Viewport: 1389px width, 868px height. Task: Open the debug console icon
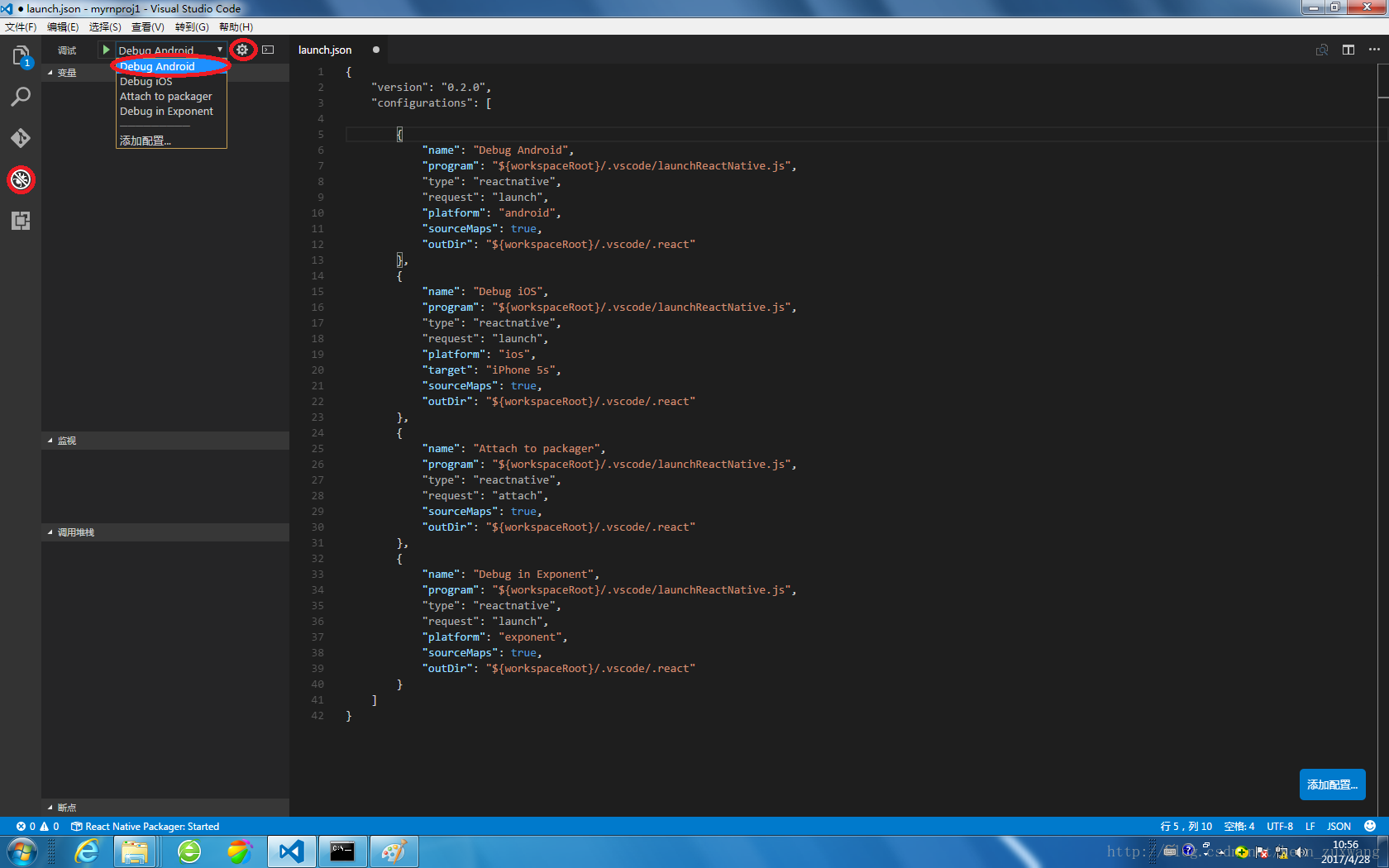268,50
